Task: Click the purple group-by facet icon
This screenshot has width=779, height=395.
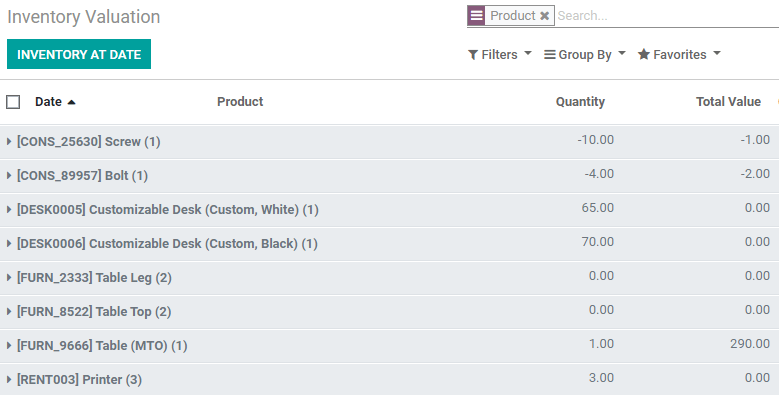Action: (x=476, y=16)
